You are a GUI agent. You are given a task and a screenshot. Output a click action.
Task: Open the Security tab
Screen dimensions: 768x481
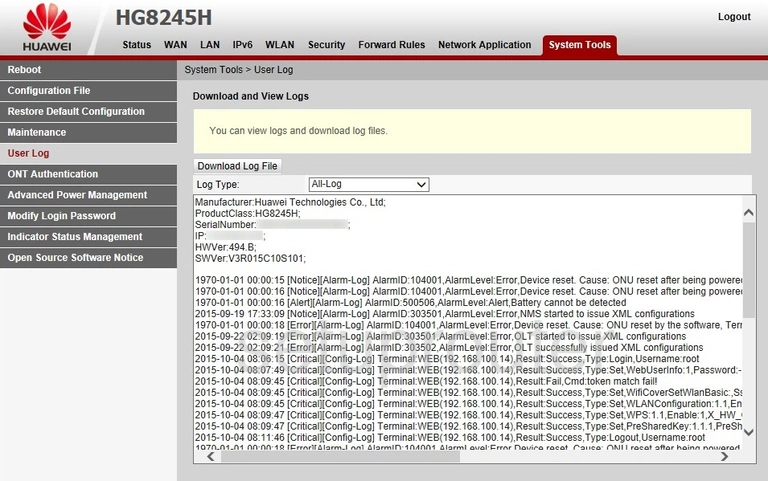[x=326, y=45]
